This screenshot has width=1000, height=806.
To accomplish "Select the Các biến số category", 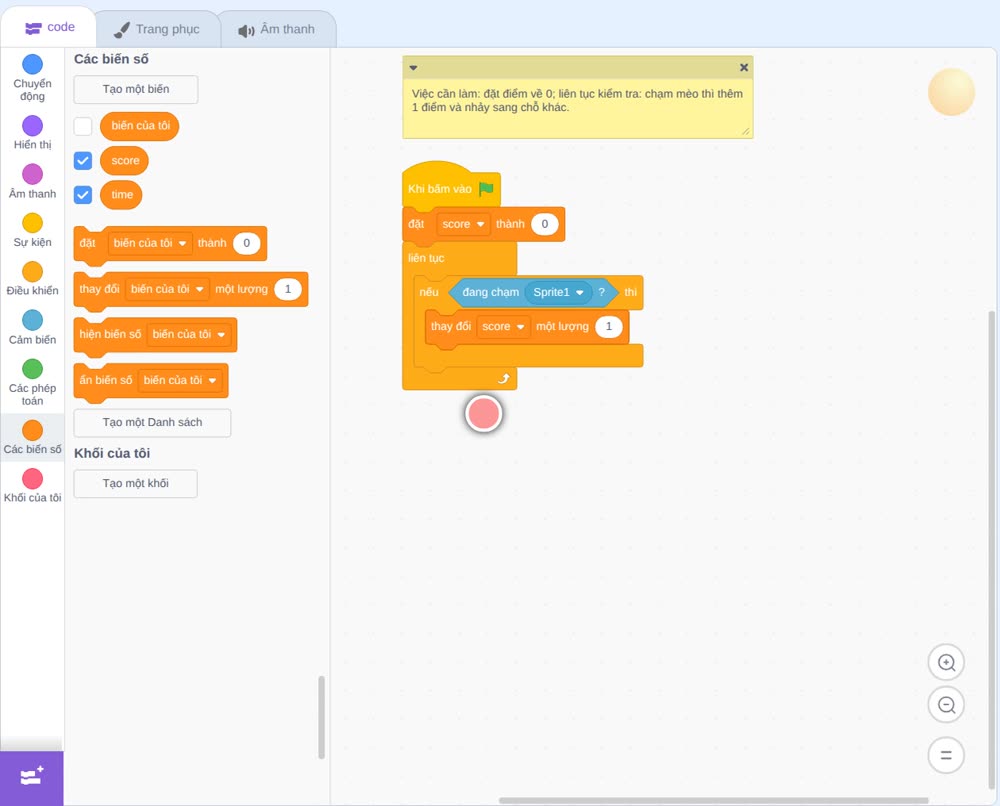I will (x=33, y=437).
